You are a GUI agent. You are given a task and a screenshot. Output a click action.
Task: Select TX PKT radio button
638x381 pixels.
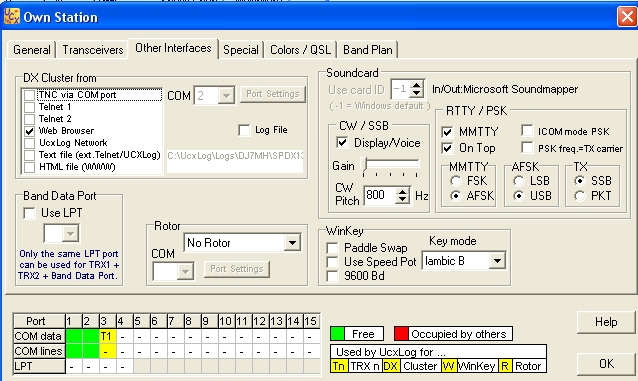(x=580, y=196)
